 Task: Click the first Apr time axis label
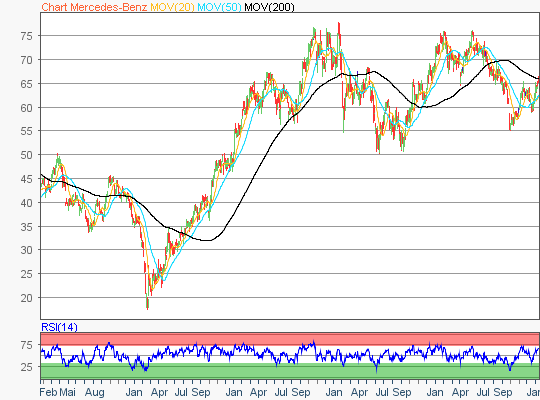(x=159, y=392)
